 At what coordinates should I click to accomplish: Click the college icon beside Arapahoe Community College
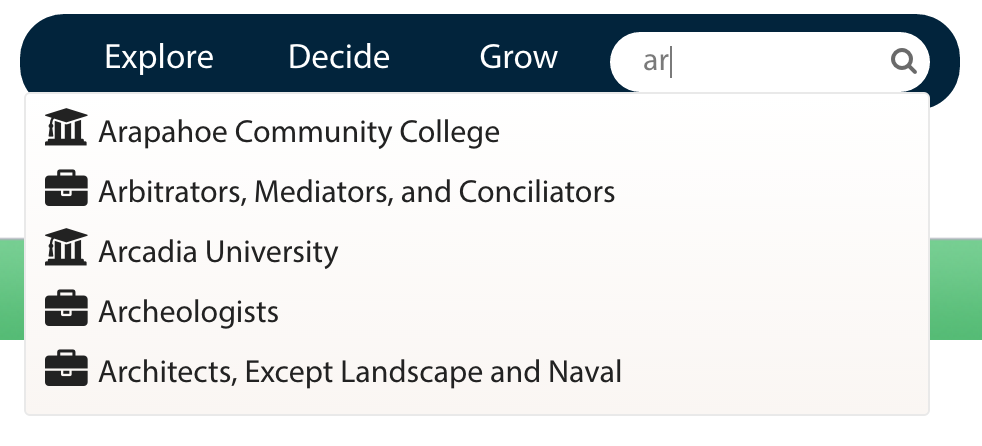[66, 127]
